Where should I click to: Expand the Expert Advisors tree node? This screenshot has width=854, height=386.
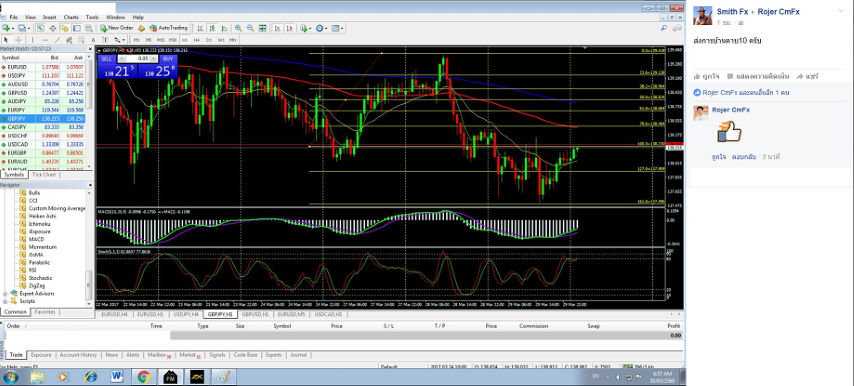pos(5,293)
